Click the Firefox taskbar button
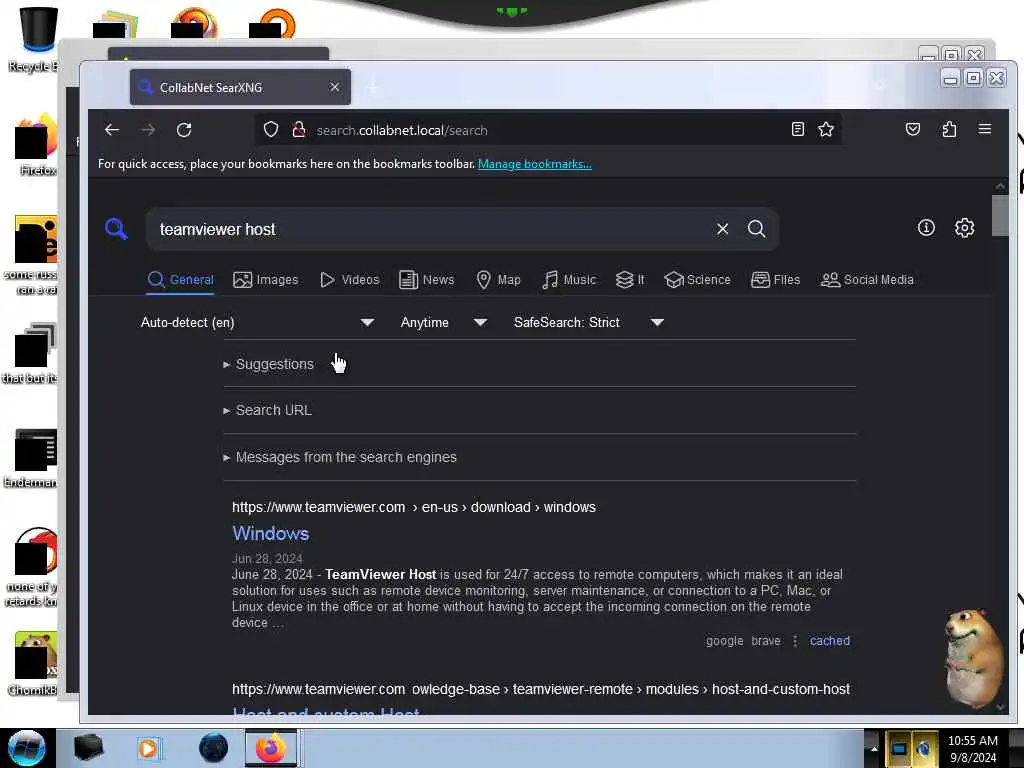 click(x=271, y=748)
